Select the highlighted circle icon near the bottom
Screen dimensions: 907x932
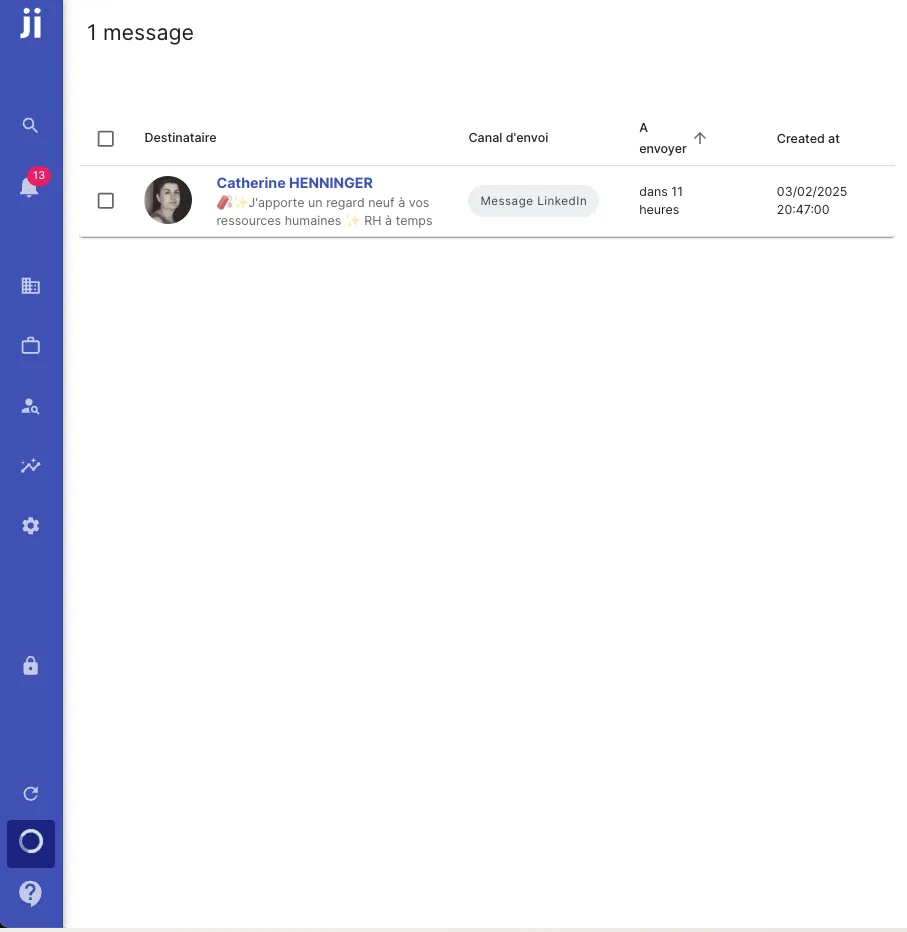[x=30, y=843]
